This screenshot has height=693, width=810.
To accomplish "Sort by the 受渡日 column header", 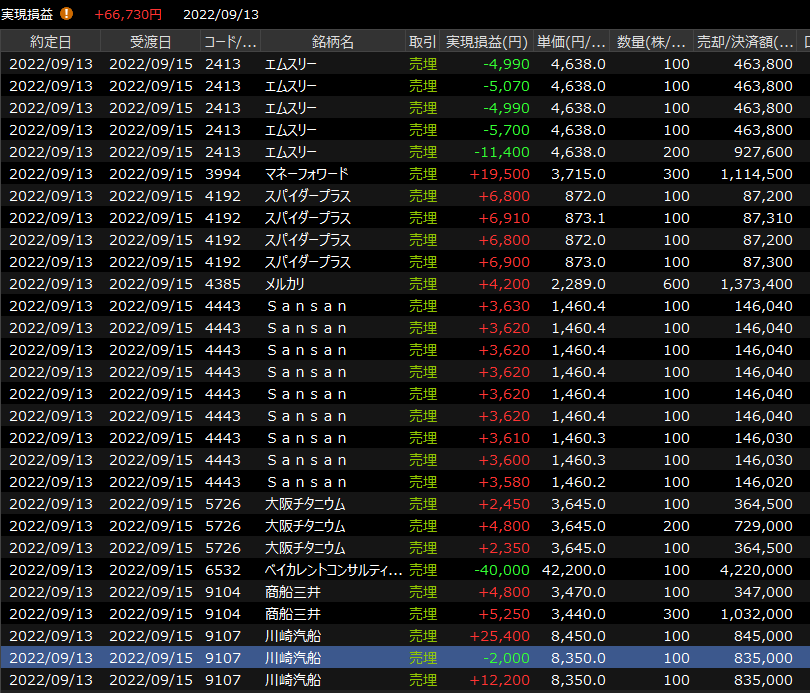I will click(x=150, y=42).
